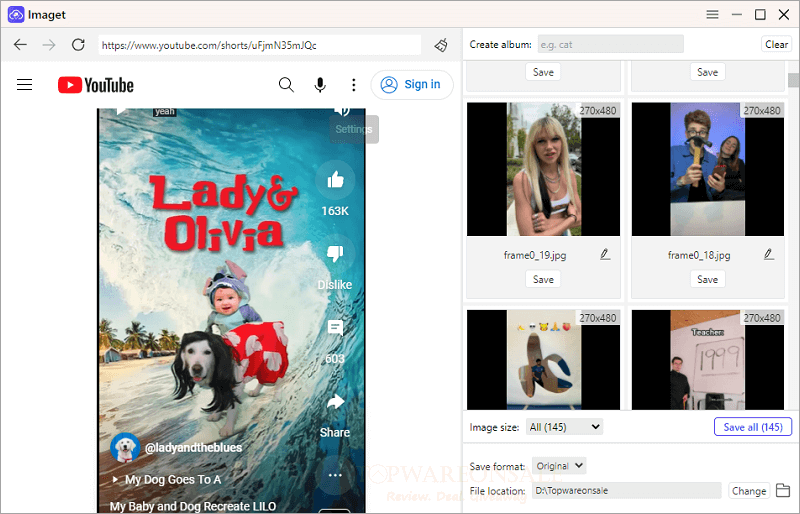
Task: Click the frame0_18.jpg filename
Action: [699, 255]
